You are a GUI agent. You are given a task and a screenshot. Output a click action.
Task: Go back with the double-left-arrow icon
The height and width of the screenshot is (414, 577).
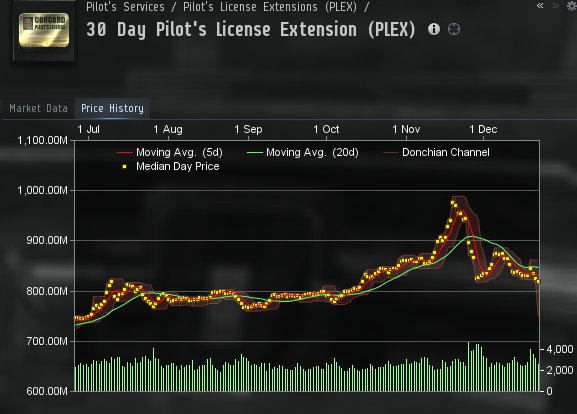pyautogui.click(x=540, y=6)
